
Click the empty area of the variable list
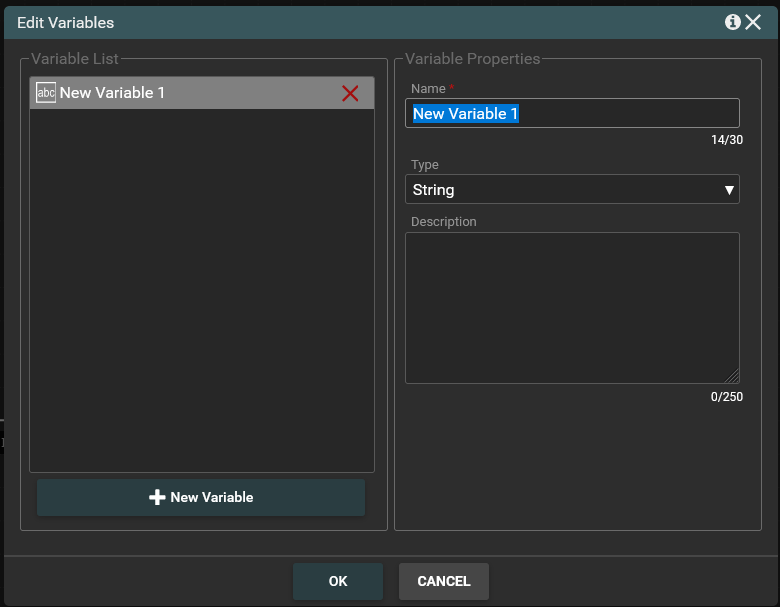(201, 290)
